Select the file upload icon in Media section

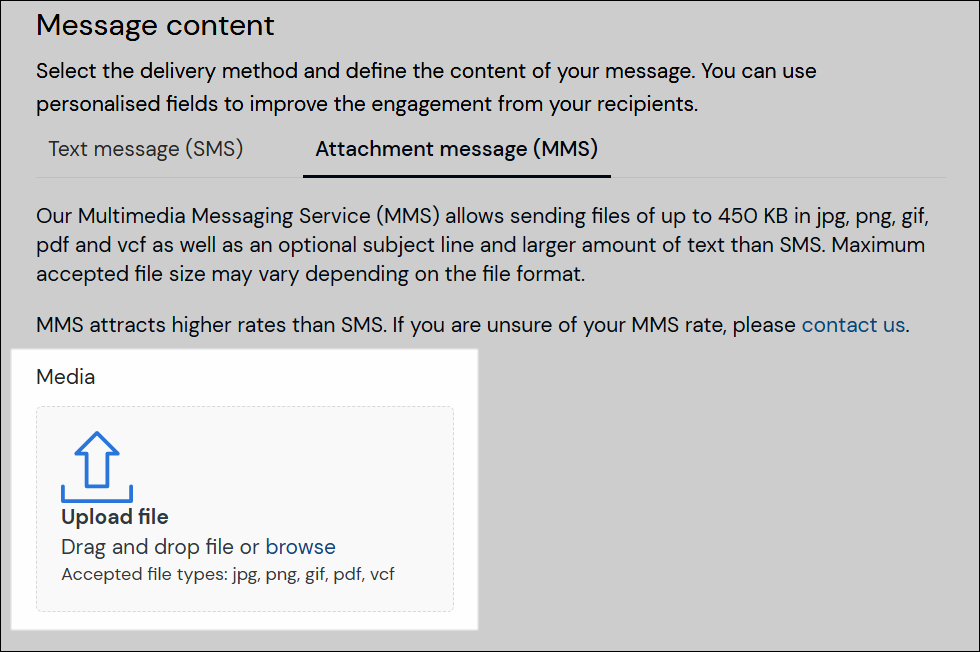coord(96,462)
